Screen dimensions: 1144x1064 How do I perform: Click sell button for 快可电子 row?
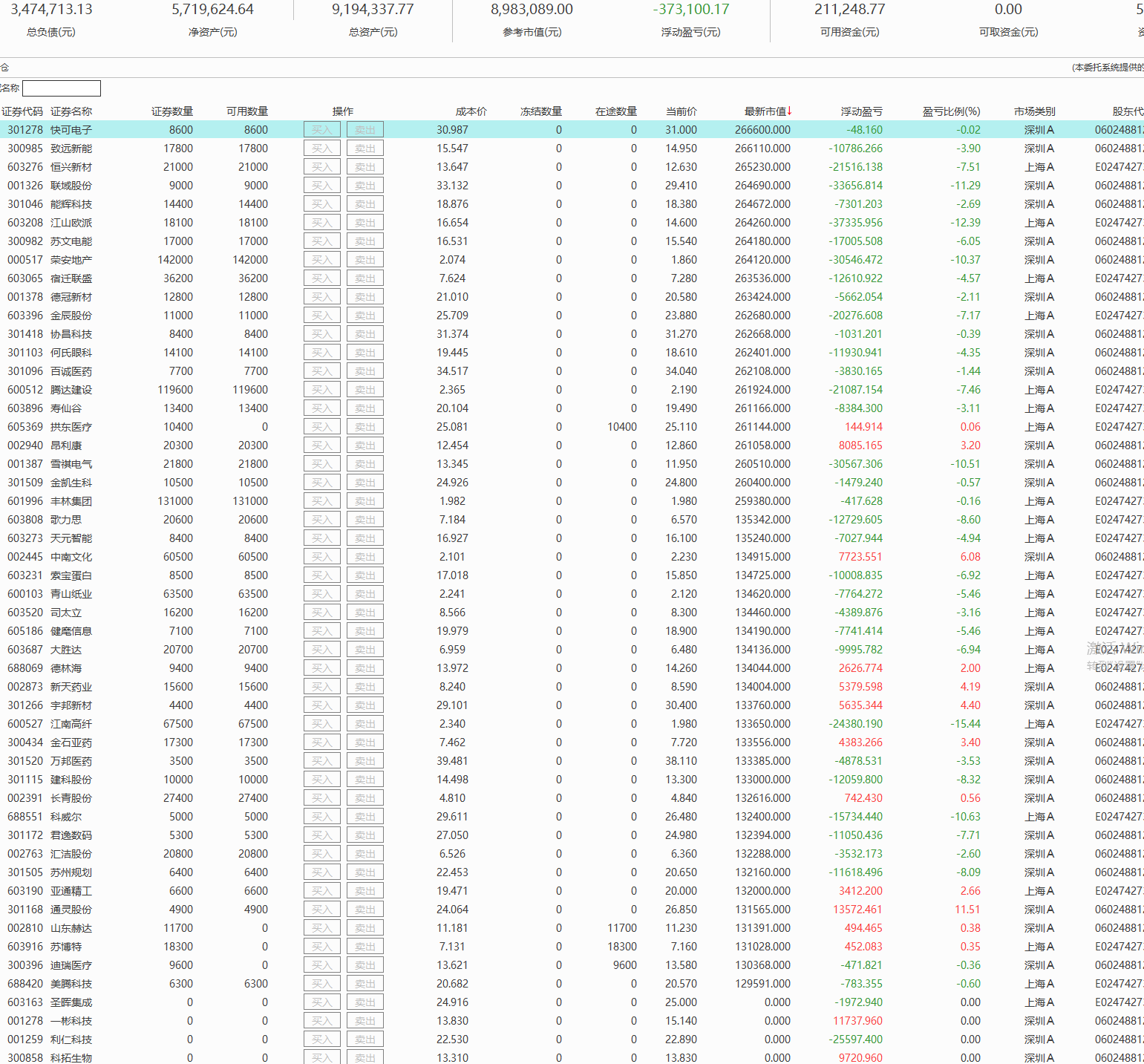365,130
